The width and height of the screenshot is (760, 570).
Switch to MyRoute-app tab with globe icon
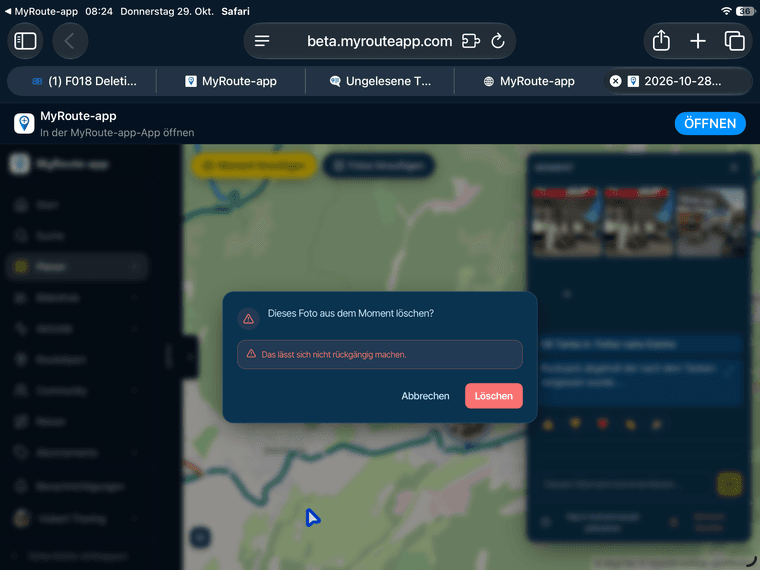(x=529, y=81)
